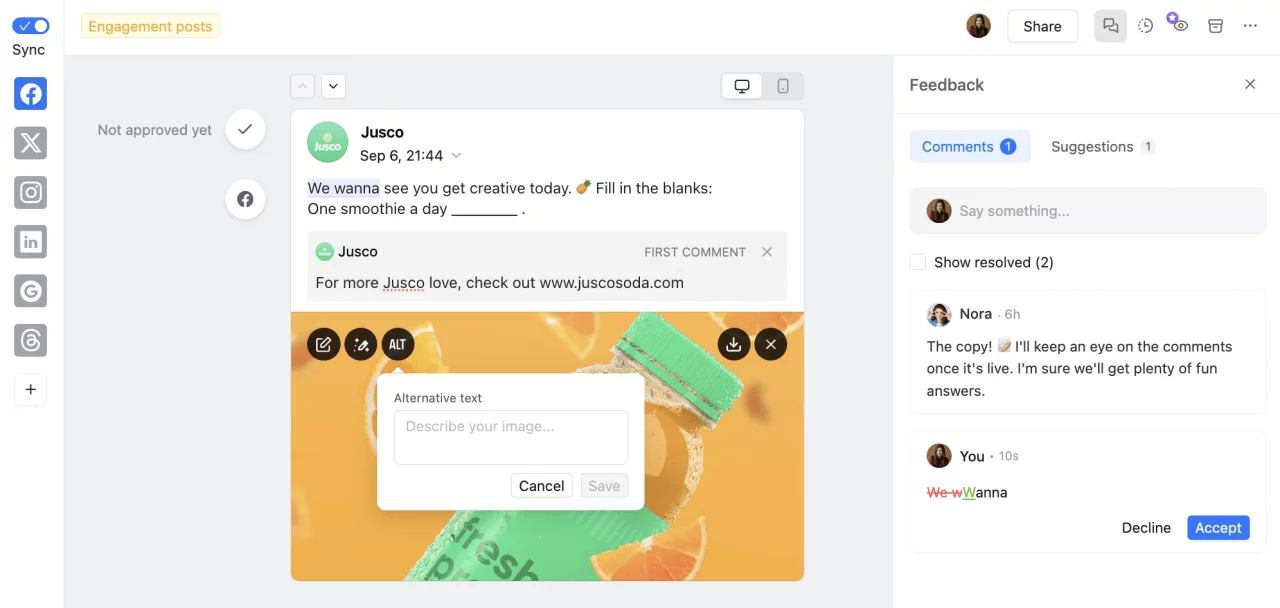Switch to the Suggestions tab
1280x608 pixels.
1097,146
